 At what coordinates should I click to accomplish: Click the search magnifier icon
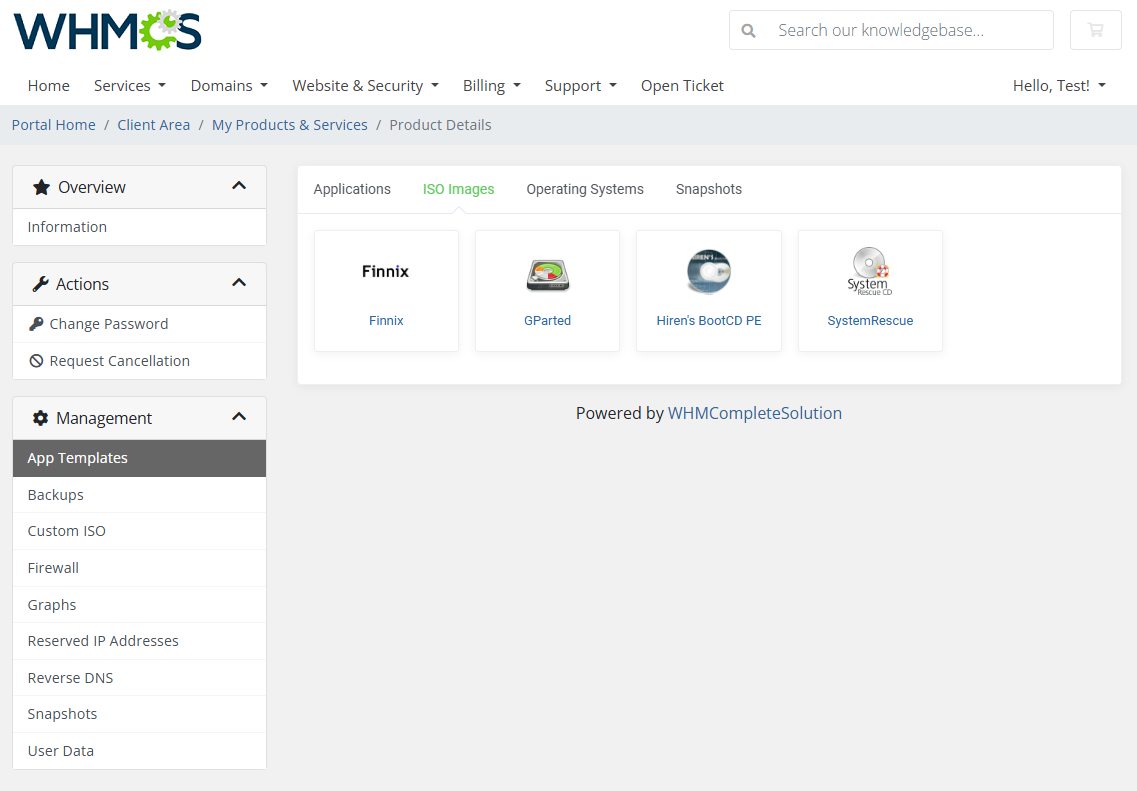point(748,30)
